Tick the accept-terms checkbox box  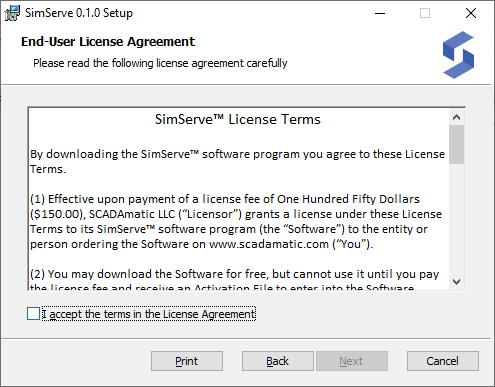33,314
